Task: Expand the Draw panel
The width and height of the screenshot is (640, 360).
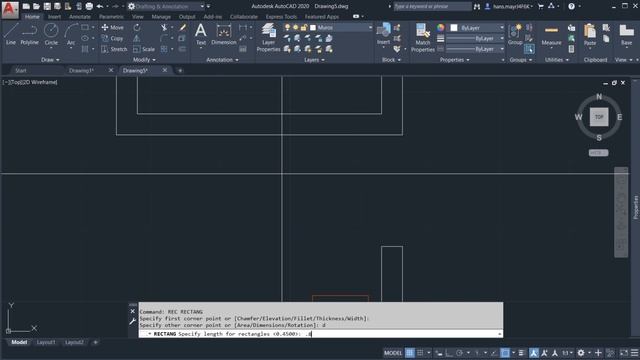Action: click(x=50, y=60)
